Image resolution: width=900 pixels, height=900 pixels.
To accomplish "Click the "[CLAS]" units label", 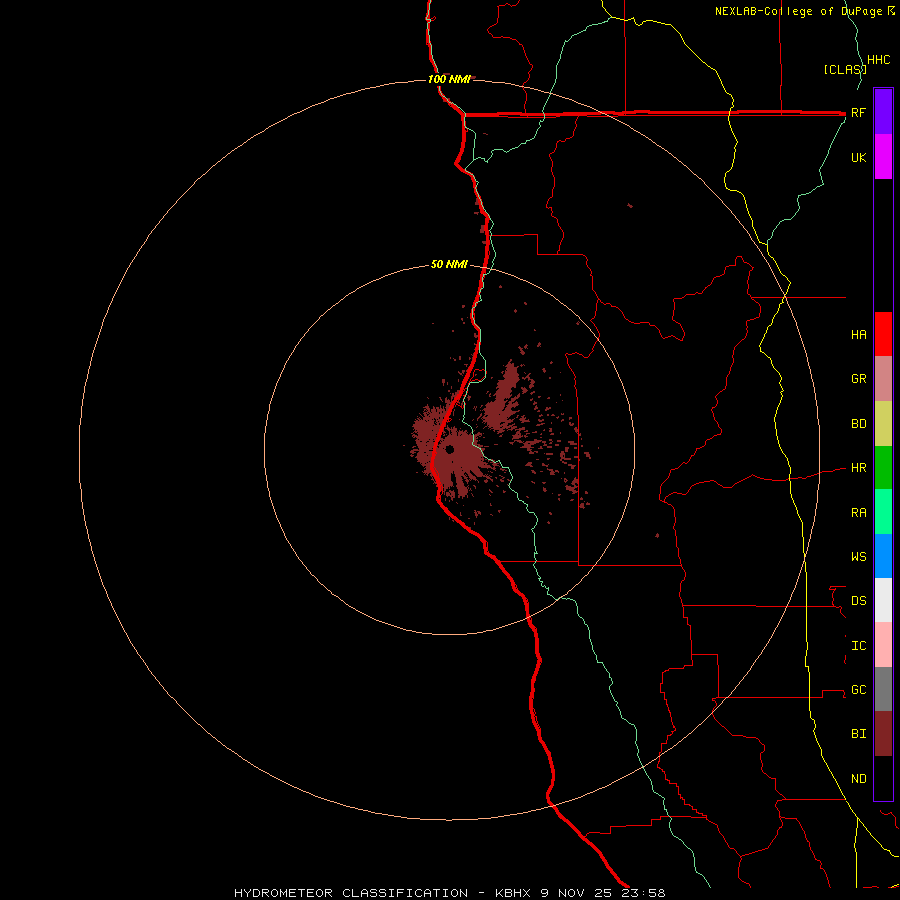I will tap(844, 69).
